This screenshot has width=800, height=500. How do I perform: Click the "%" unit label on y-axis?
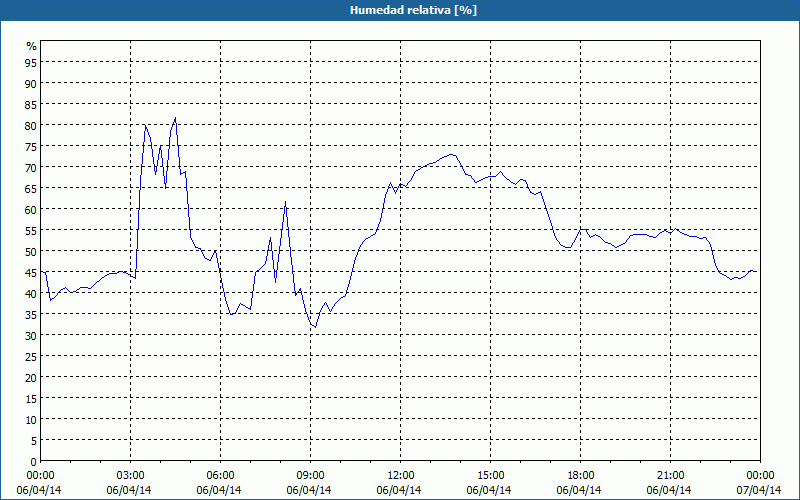32,46
